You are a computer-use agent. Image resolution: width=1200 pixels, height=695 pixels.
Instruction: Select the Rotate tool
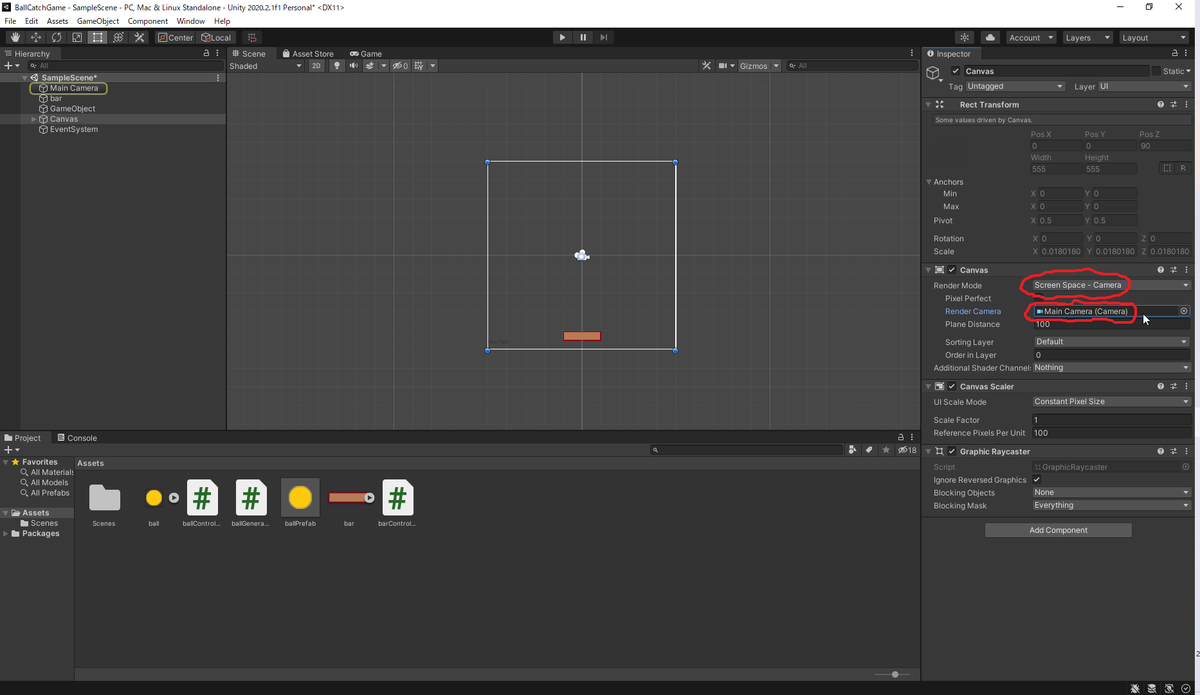56,37
